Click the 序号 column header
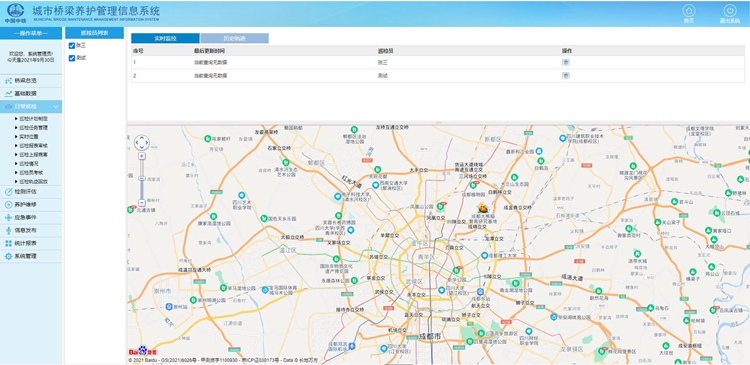The width and height of the screenshot is (750, 365). [x=138, y=51]
